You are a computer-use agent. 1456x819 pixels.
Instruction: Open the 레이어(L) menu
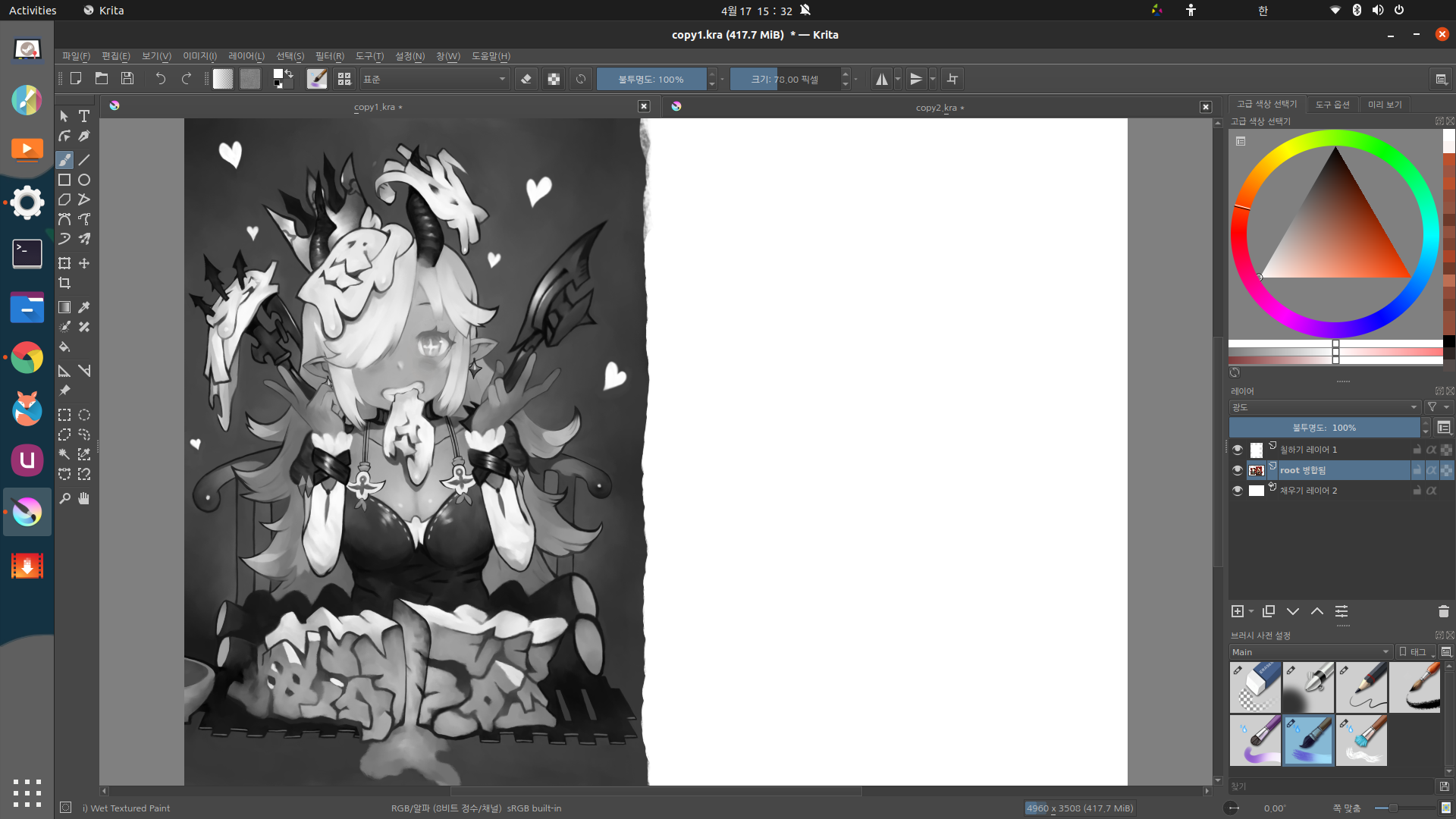tap(246, 56)
